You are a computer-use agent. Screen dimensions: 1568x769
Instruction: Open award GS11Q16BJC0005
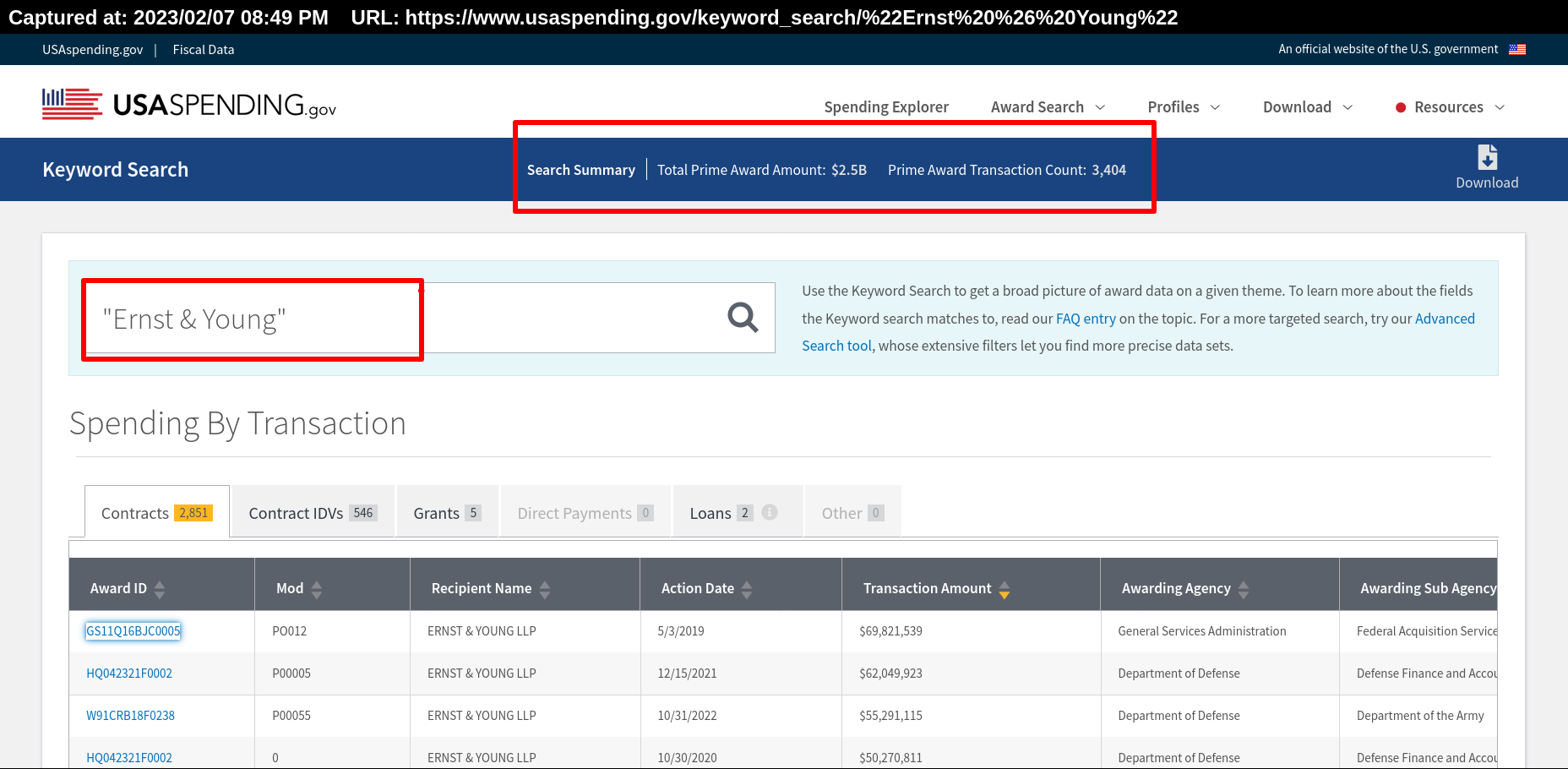pyautogui.click(x=133, y=631)
